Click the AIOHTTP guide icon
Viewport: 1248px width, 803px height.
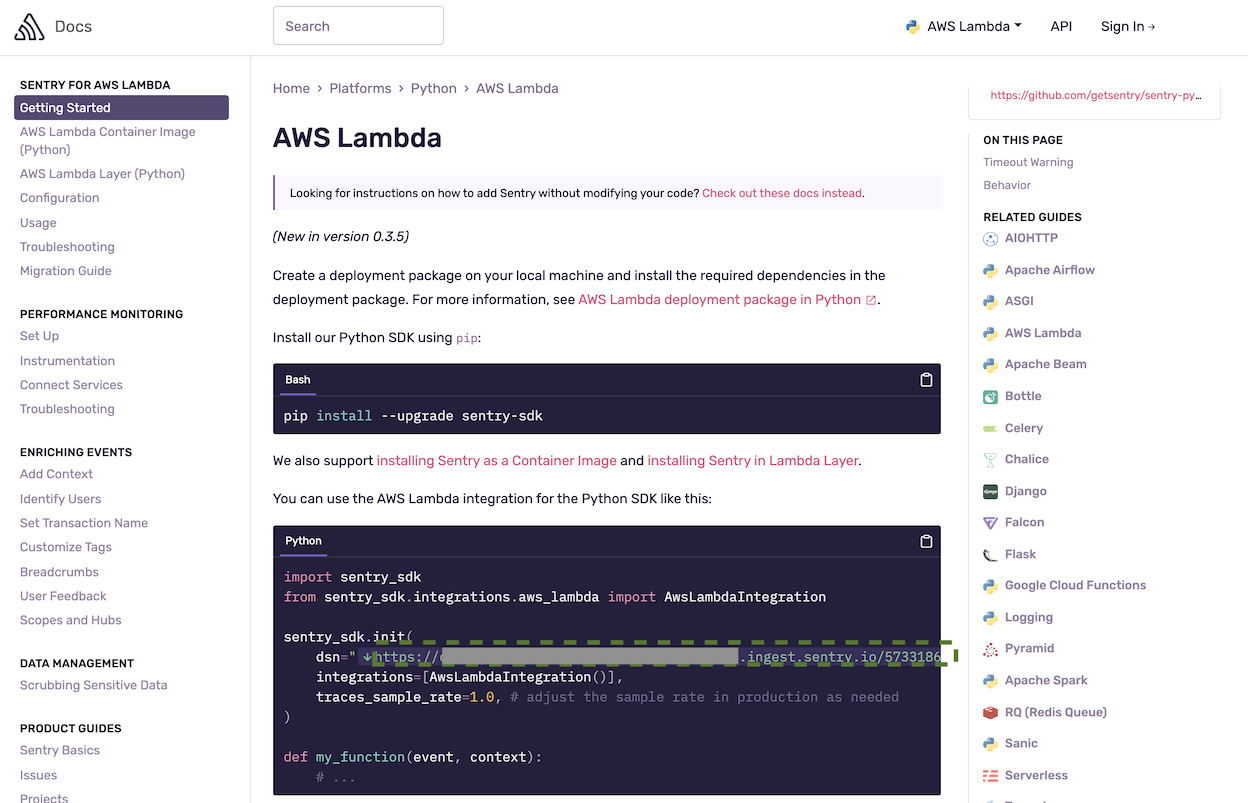[x=990, y=239]
